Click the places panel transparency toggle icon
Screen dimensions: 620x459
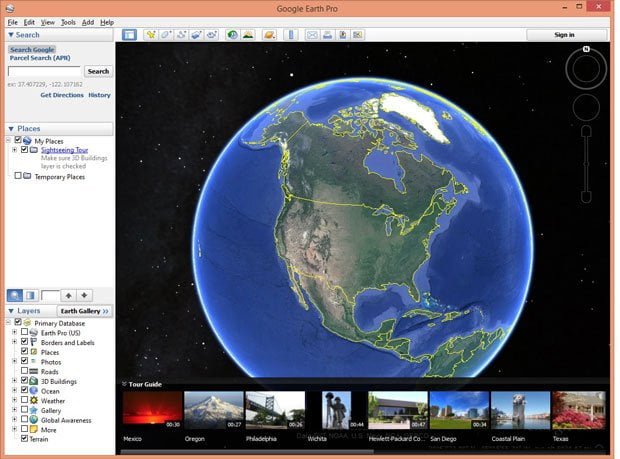coord(30,295)
